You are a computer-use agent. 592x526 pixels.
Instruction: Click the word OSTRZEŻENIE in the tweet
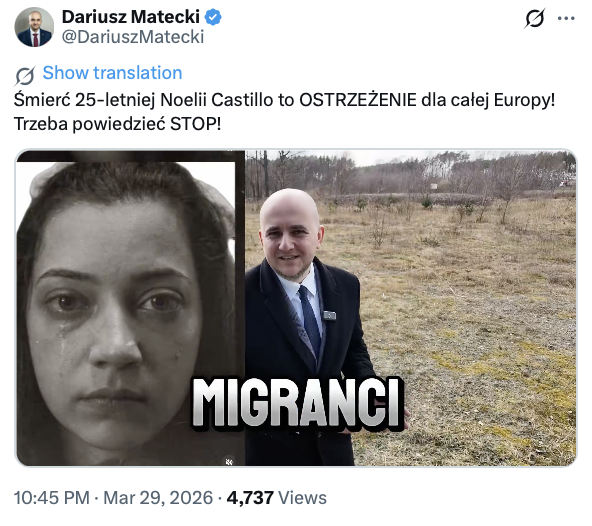[x=358, y=100]
